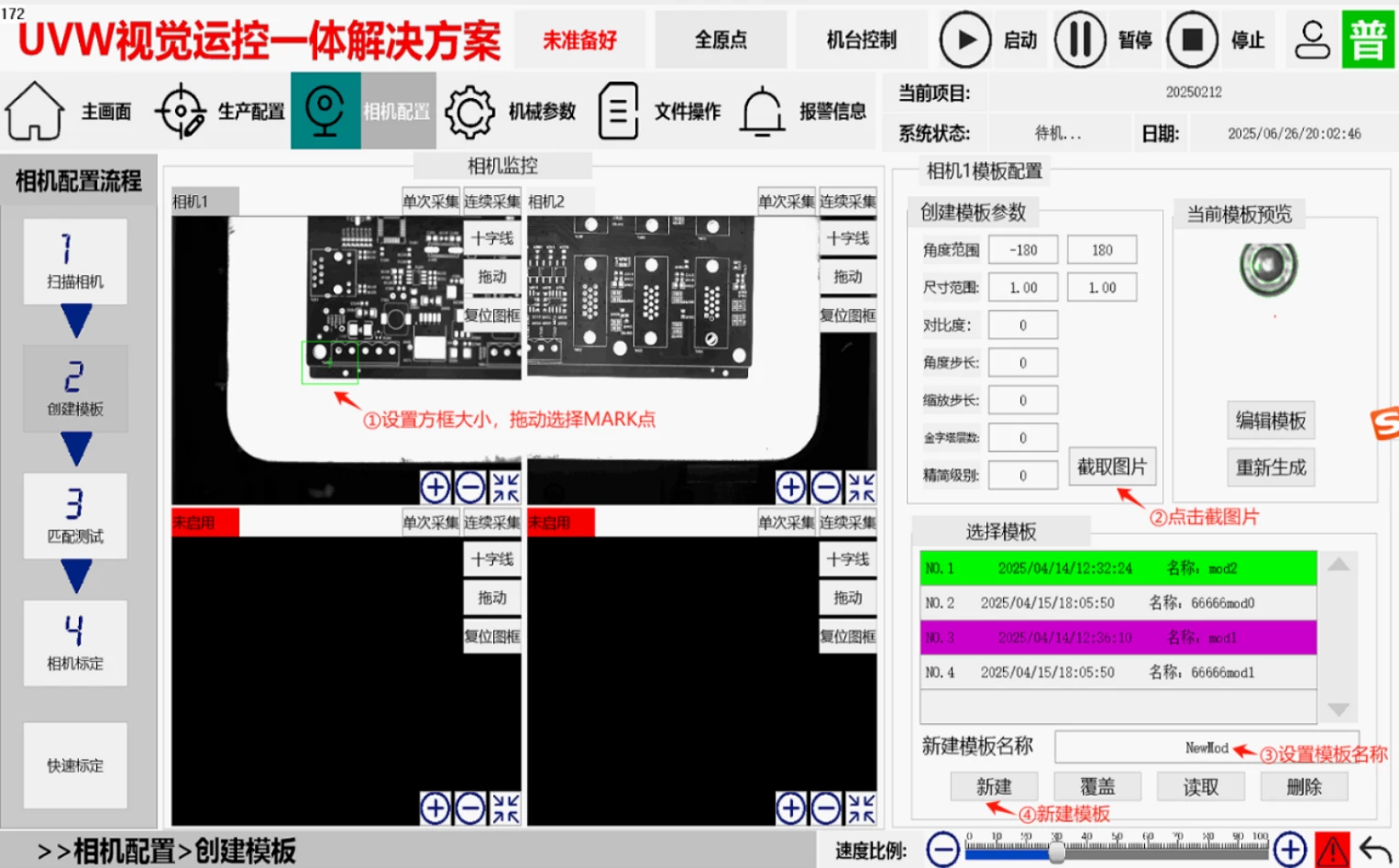Image resolution: width=1399 pixels, height=868 pixels.
Task: Click step 4 相机标定
Action: point(75,643)
